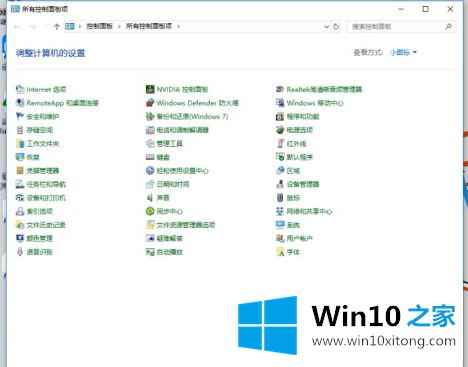The image size is (468, 367).
Task: Click control panel icon in address bar
Action: tap(70, 26)
